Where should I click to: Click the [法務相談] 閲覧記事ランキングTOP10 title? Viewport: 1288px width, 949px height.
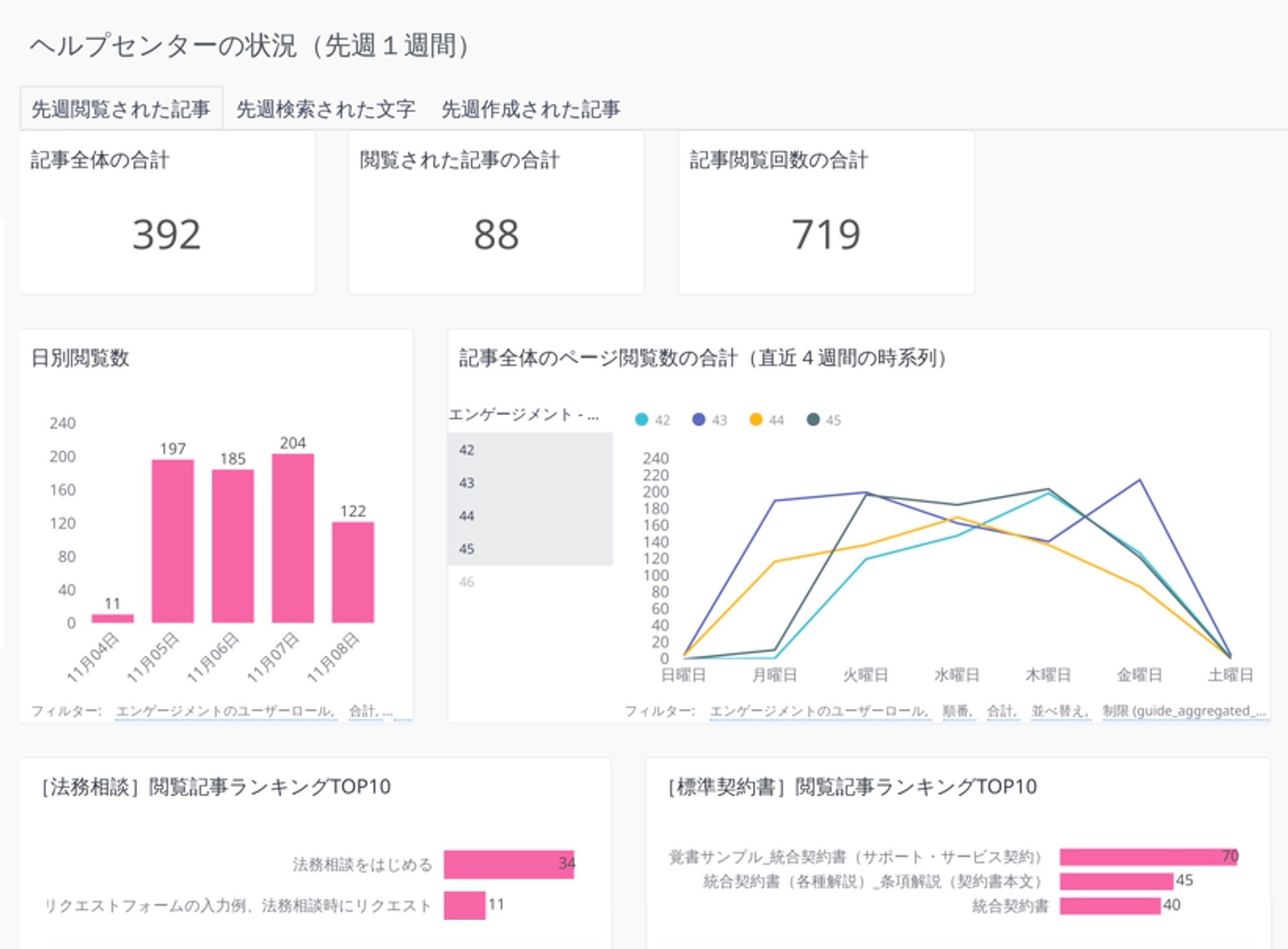tap(216, 786)
